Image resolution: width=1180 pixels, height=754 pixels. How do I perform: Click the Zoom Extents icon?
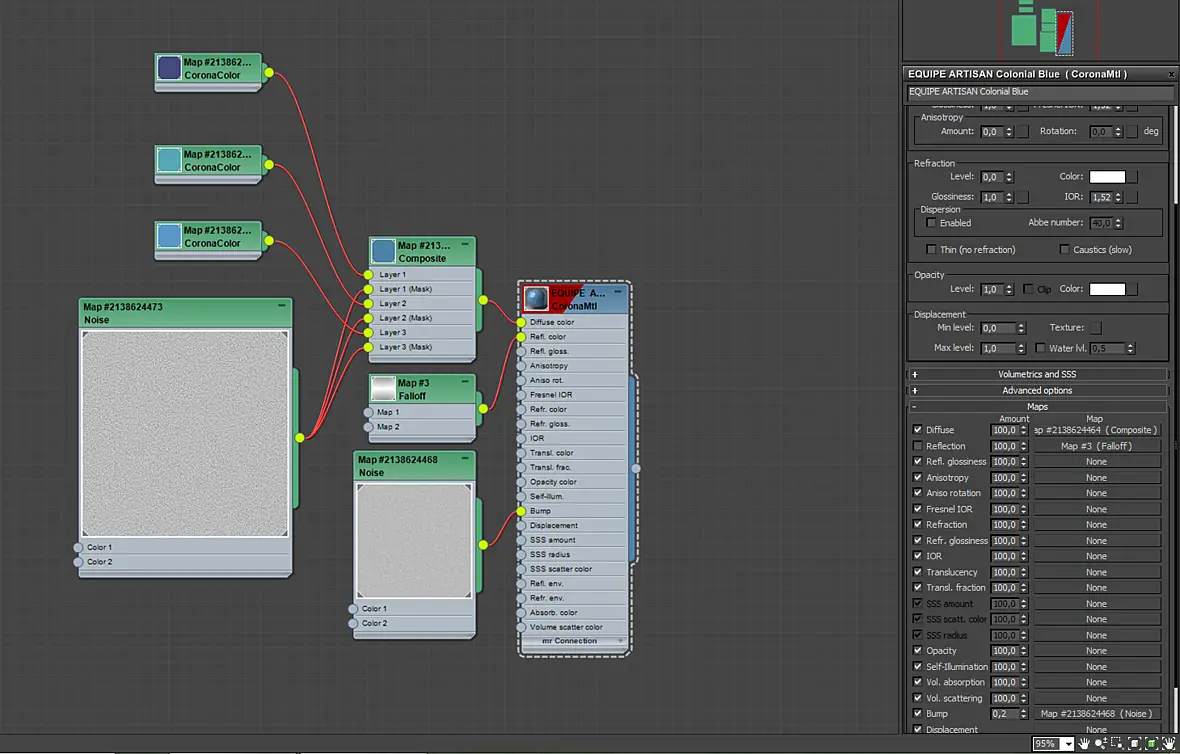coord(1135,743)
